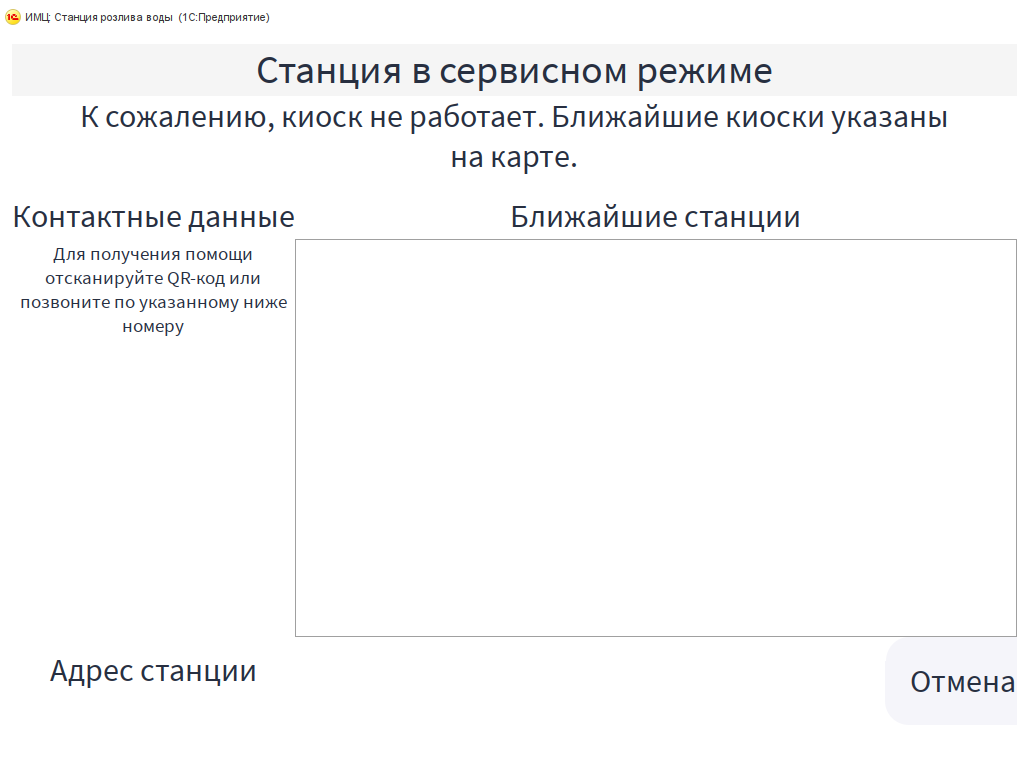Click the 'К сожалению, киоск не работает' message
This screenshot has width=1024, height=768.
(514, 136)
